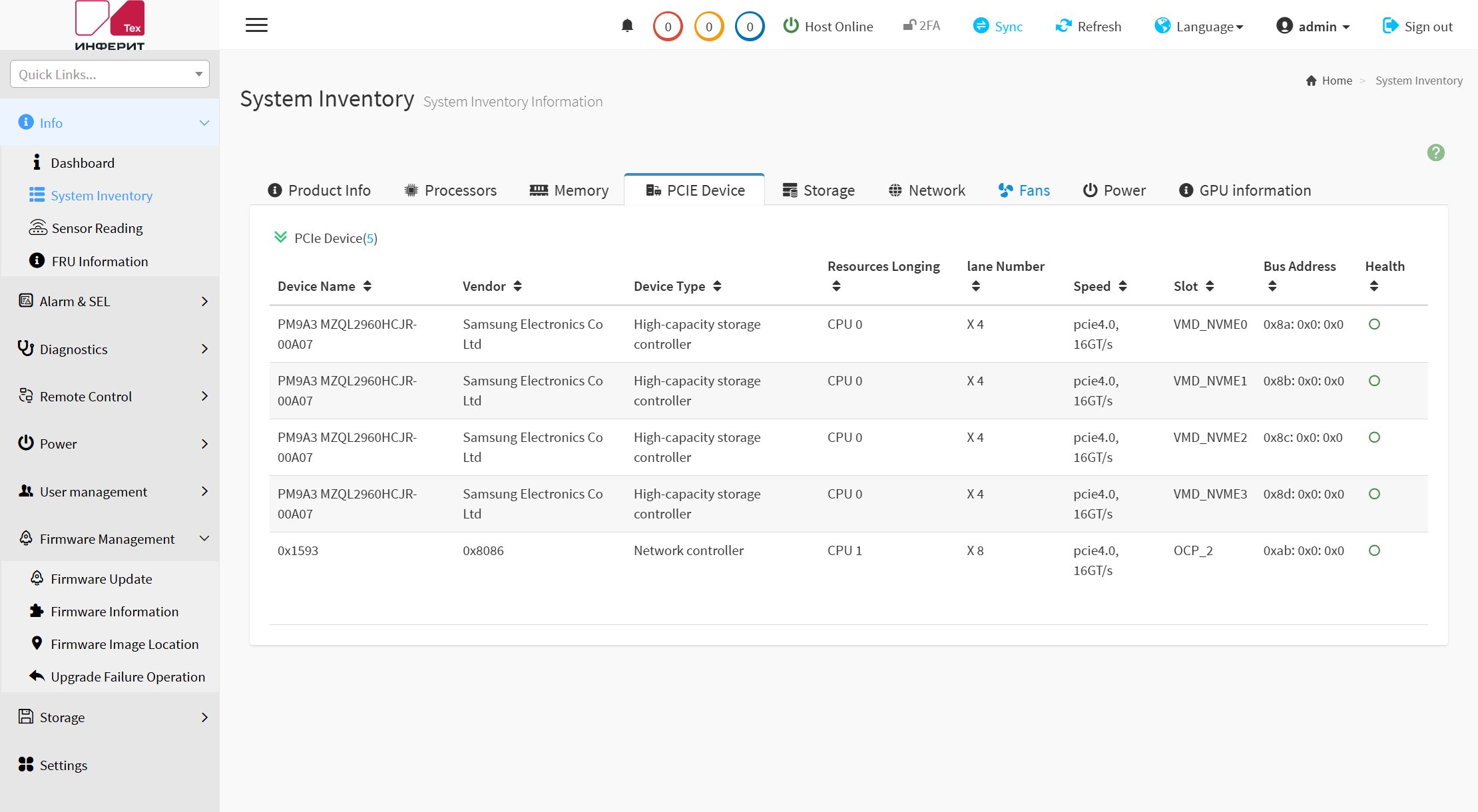Viewport: 1478px width, 812px height.
Task: Click the red critical alerts counter
Action: point(668,27)
